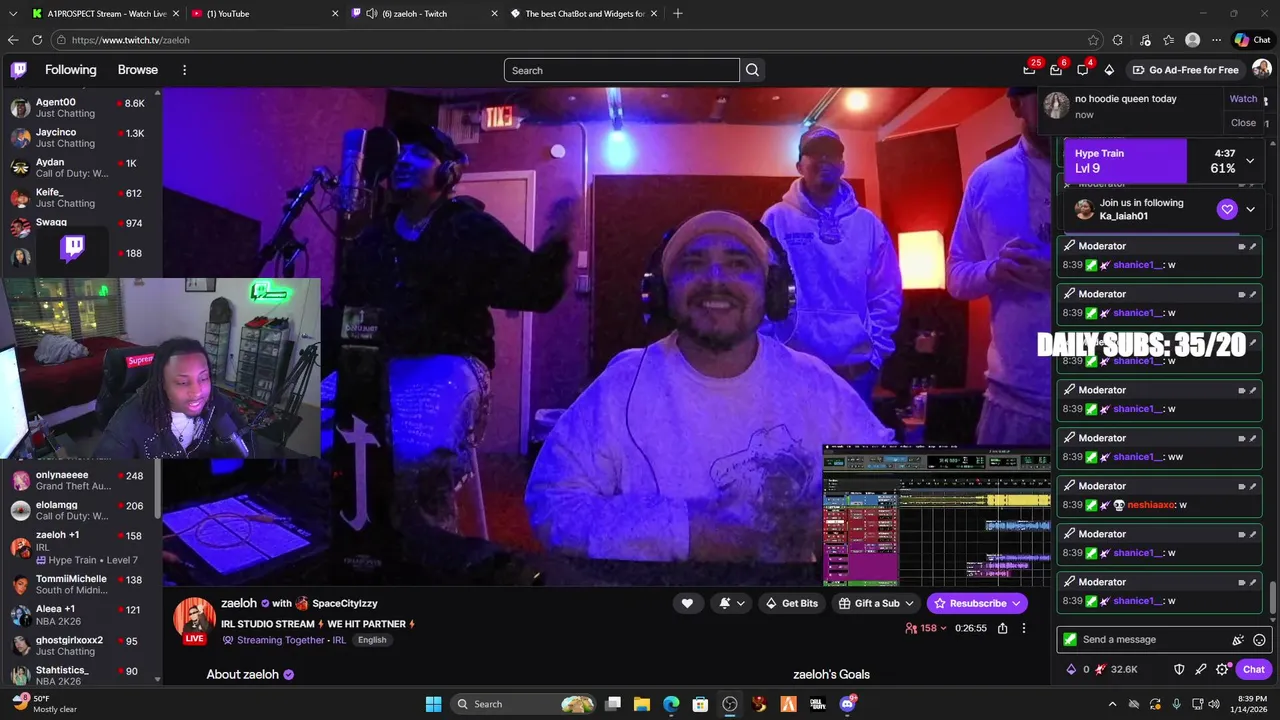
Task: Click the search magnifier button
Action: [x=753, y=70]
